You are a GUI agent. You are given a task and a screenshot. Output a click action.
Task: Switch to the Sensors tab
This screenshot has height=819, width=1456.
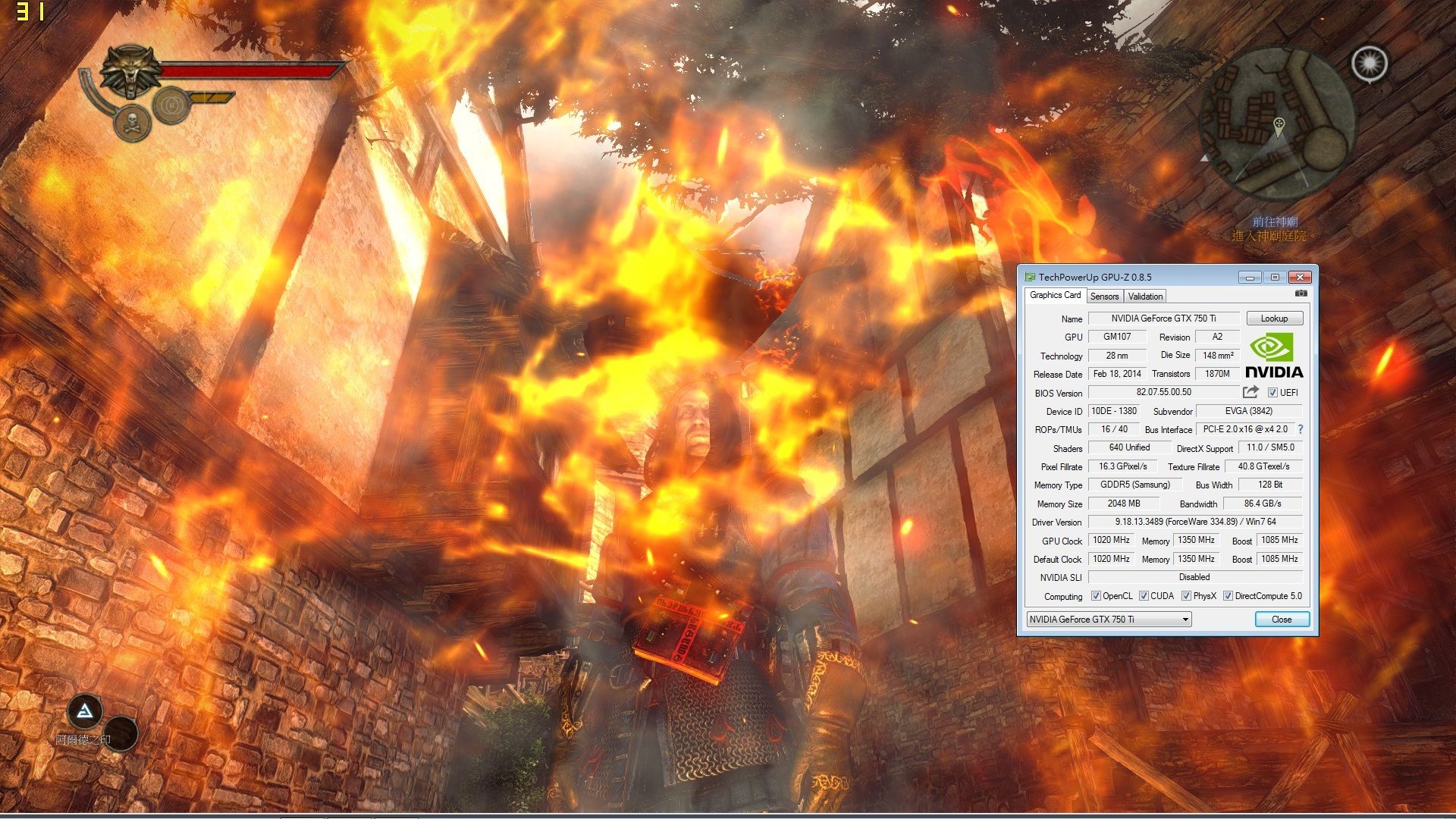click(x=1104, y=297)
